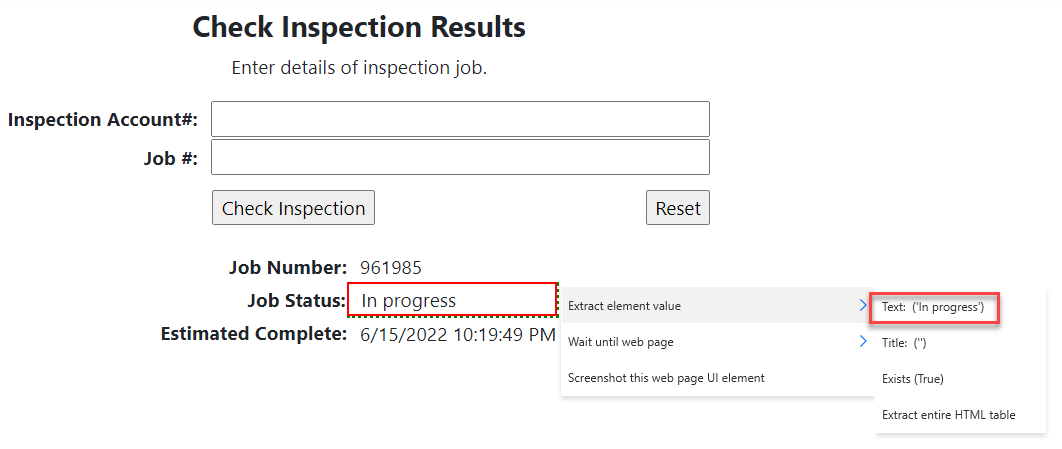Image resolution: width=1062 pixels, height=449 pixels.
Task: Click the Job Number value 961985
Action: (x=391, y=268)
